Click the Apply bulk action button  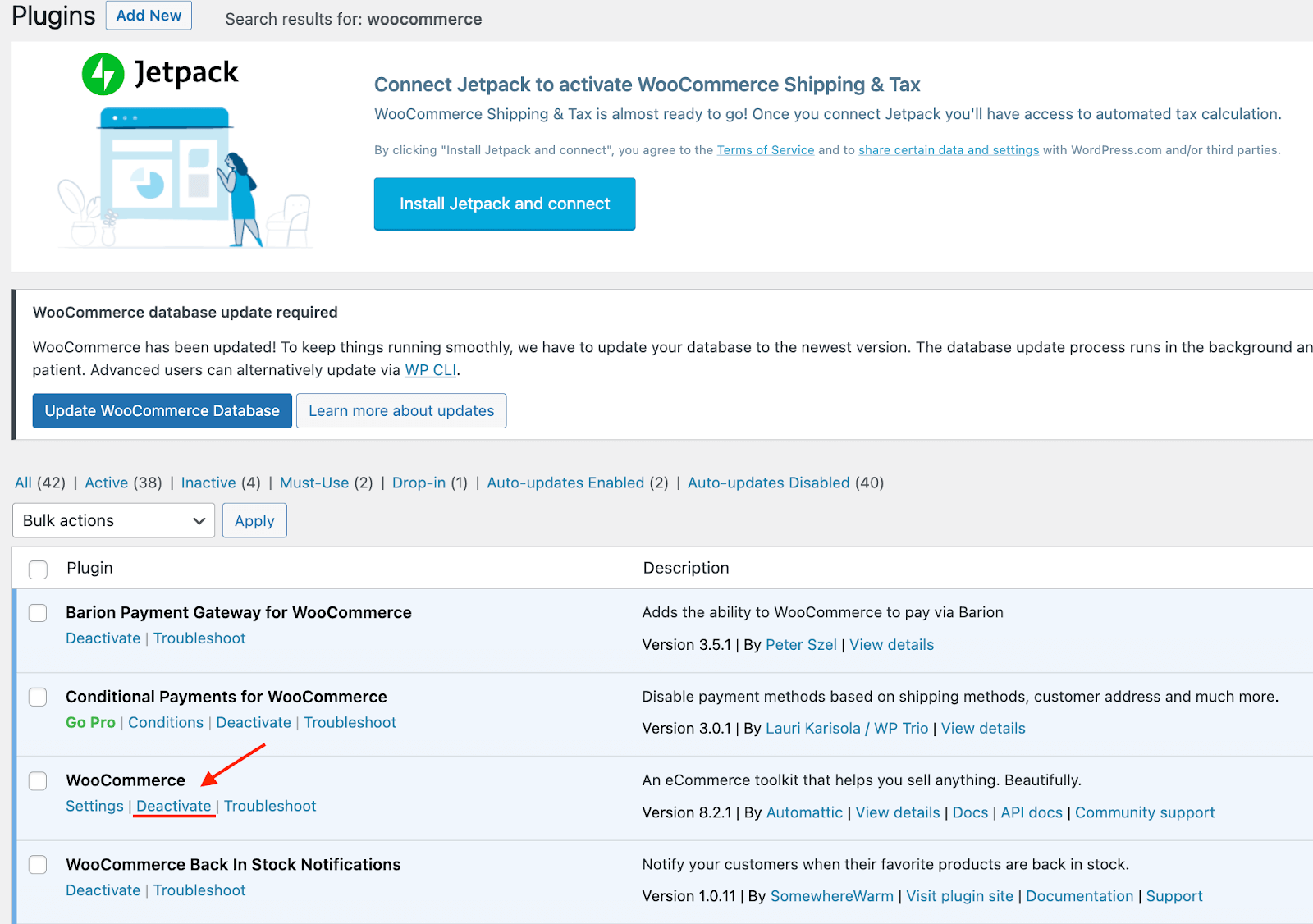pos(254,520)
